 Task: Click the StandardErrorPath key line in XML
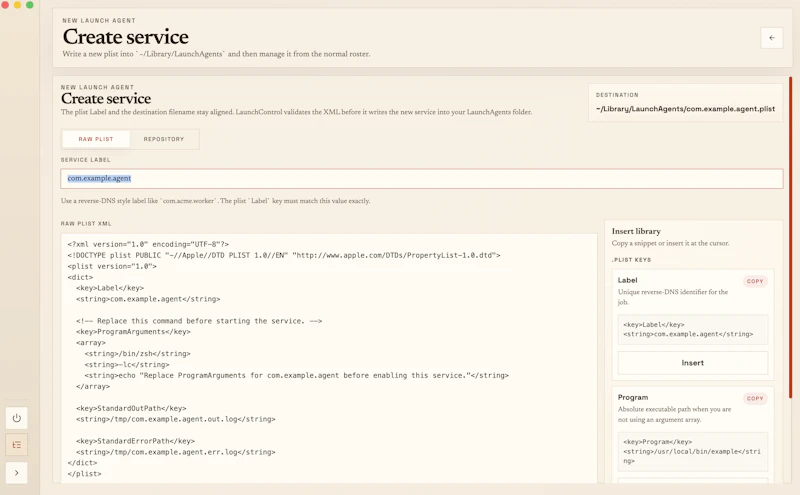[x=135, y=441]
